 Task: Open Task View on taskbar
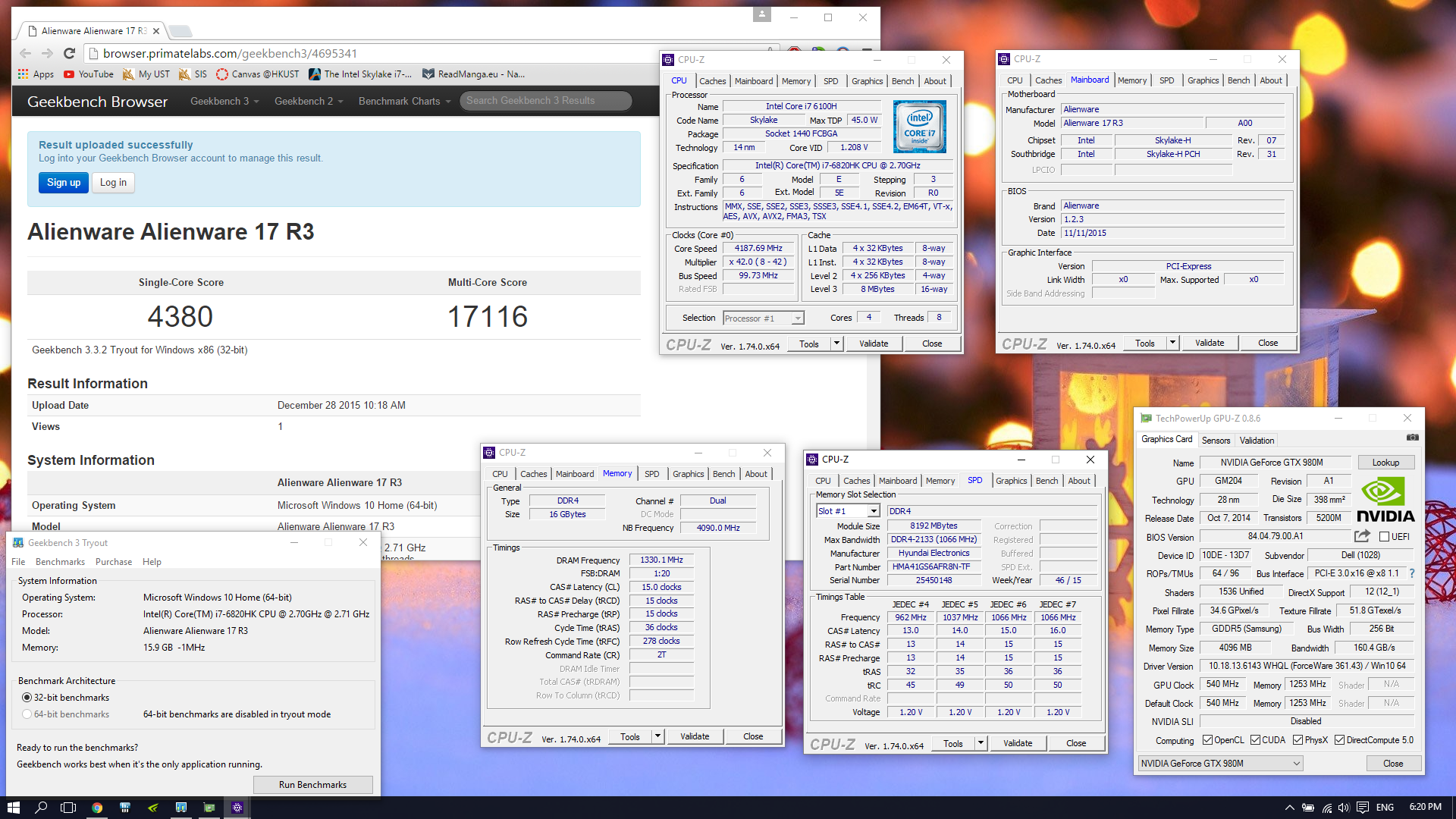pos(68,808)
